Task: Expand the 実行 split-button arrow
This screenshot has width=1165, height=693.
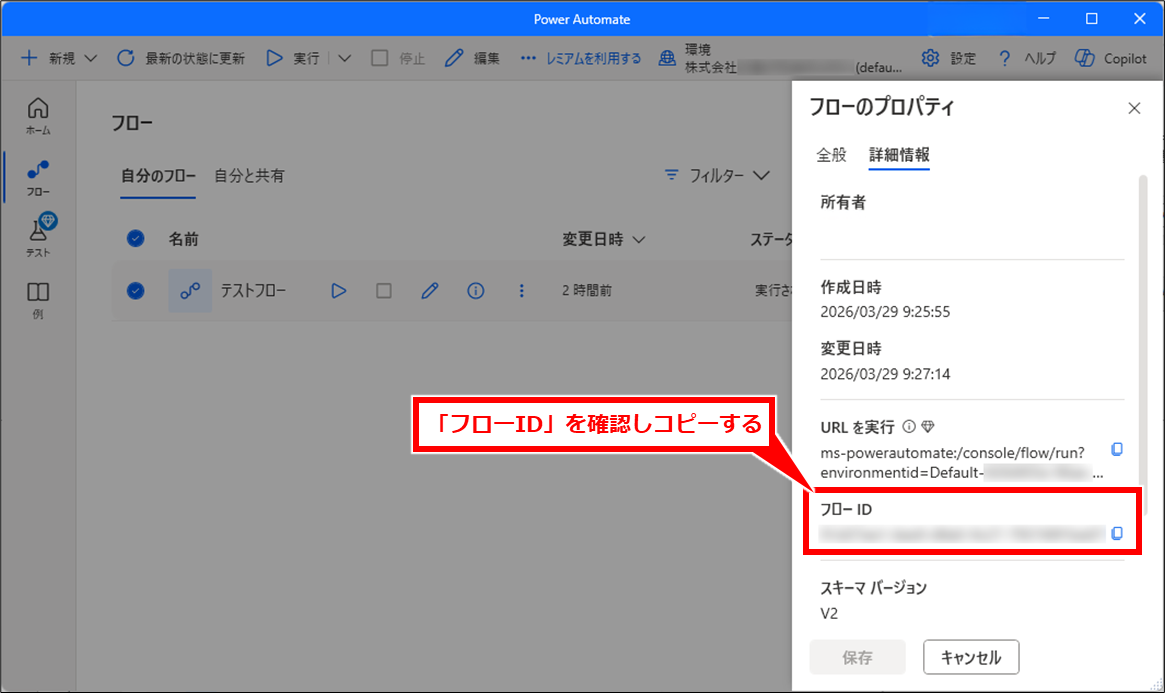Action: (345, 58)
